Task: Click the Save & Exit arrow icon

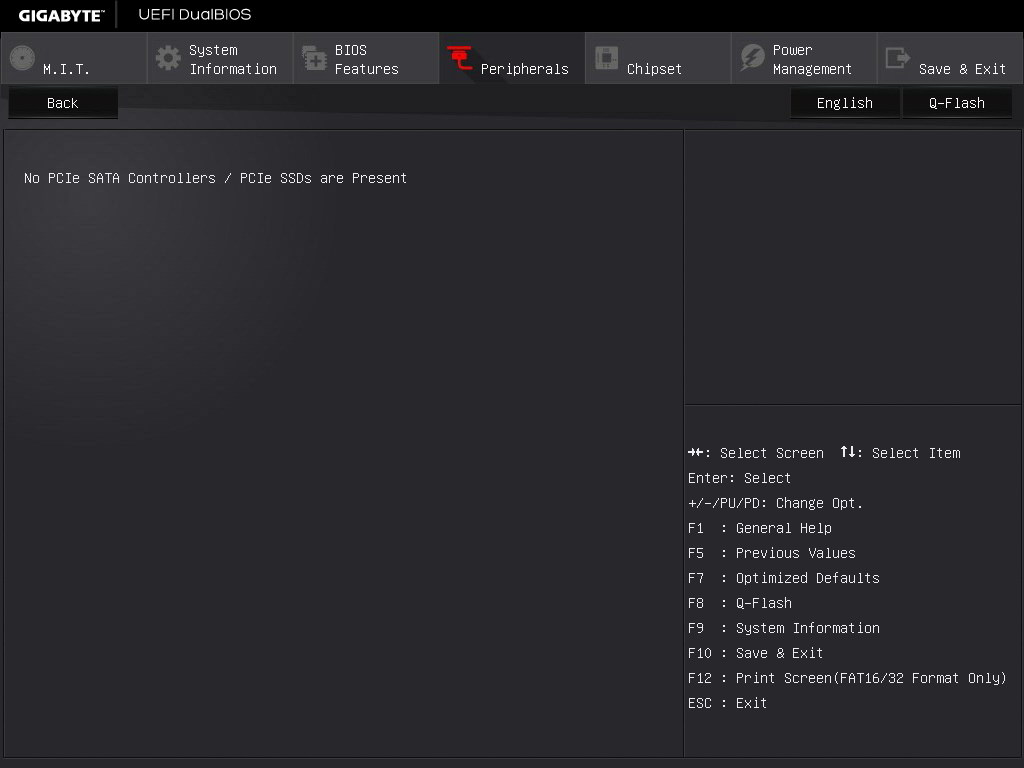Action: pos(898,58)
